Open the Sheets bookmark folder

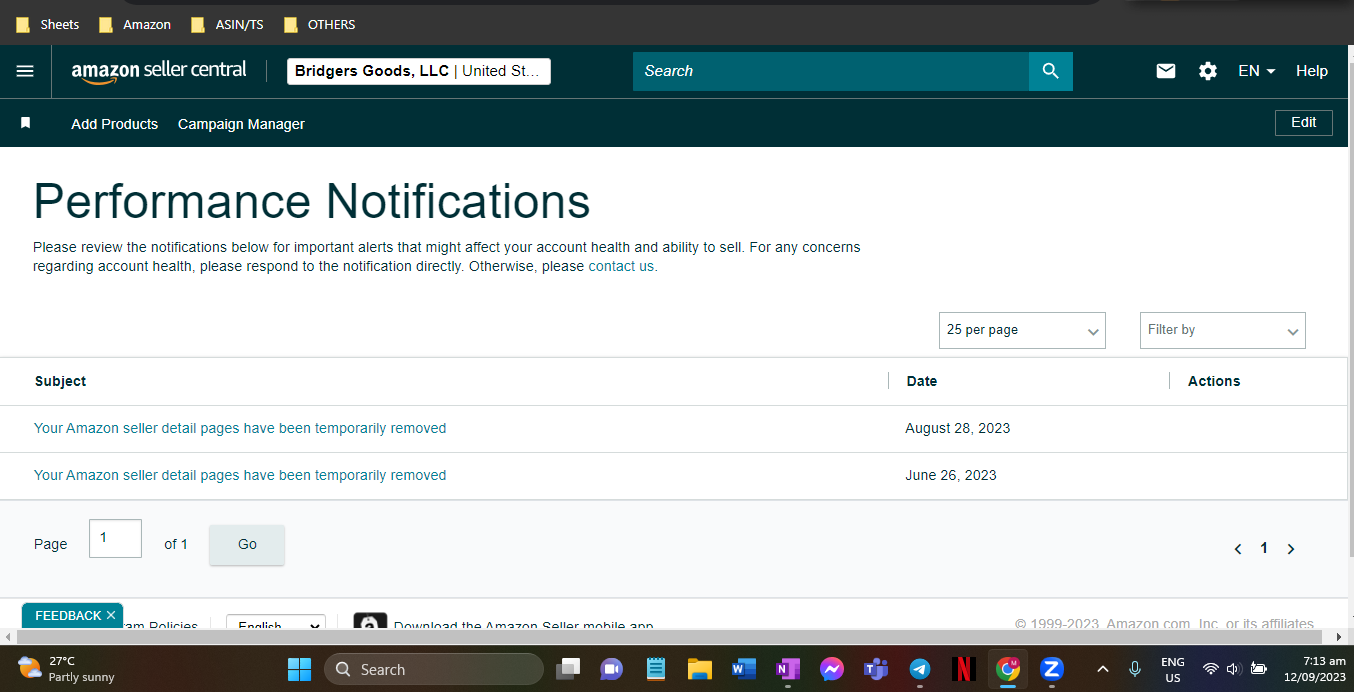point(48,24)
